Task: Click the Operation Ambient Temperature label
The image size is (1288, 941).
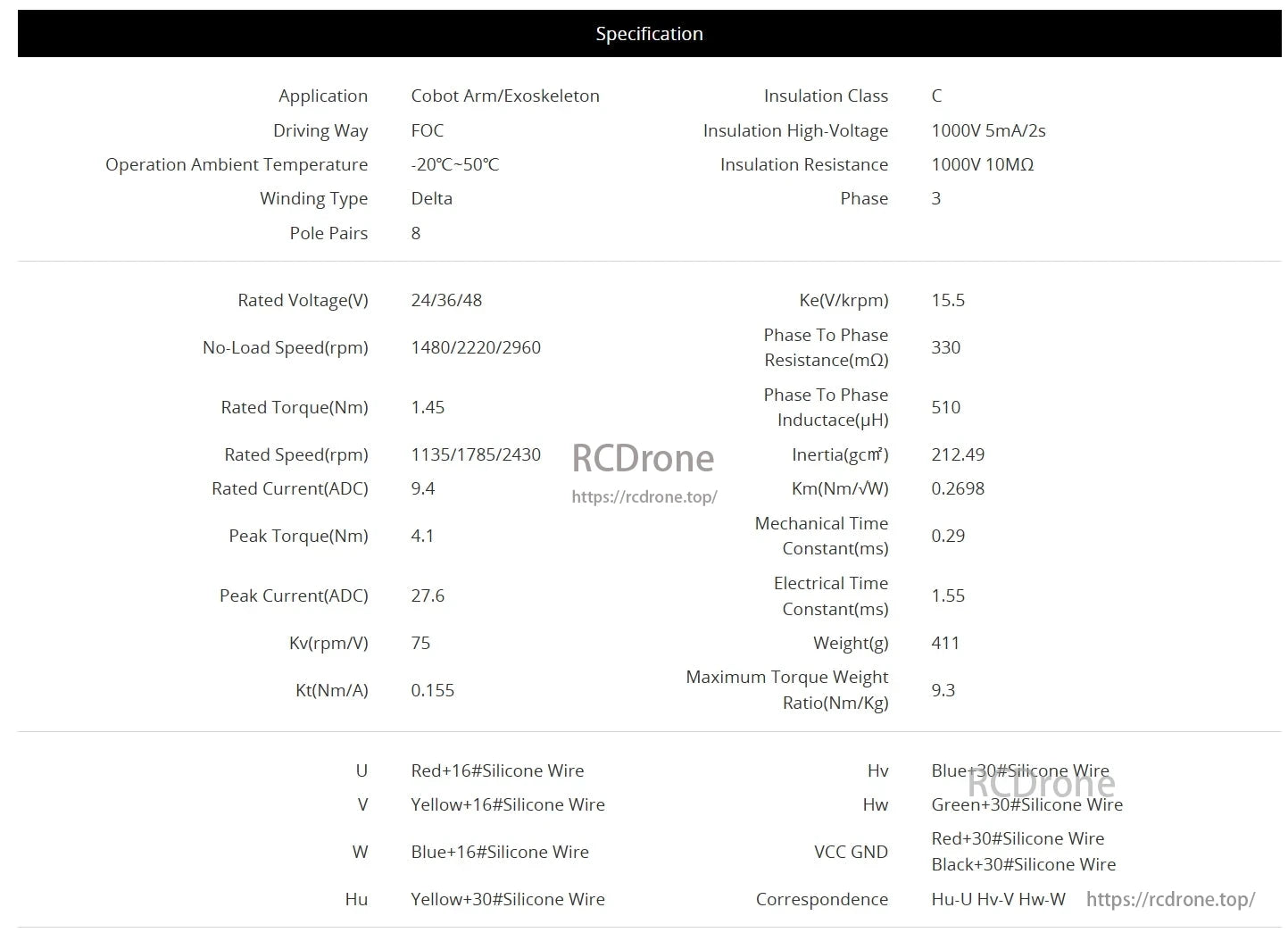Action: pyautogui.click(x=237, y=164)
